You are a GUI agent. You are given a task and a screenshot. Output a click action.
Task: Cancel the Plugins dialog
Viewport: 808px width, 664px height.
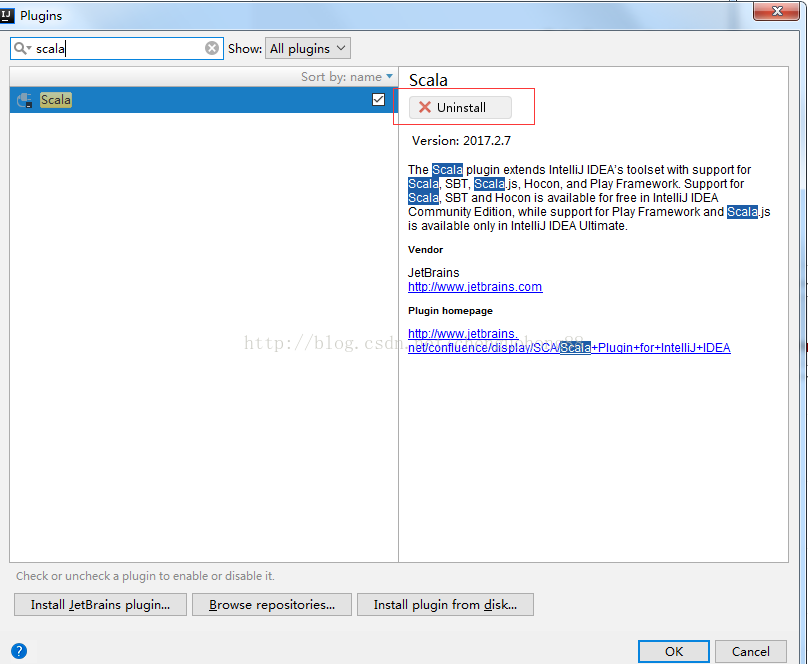pyautogui.click(x=751, y=652)
